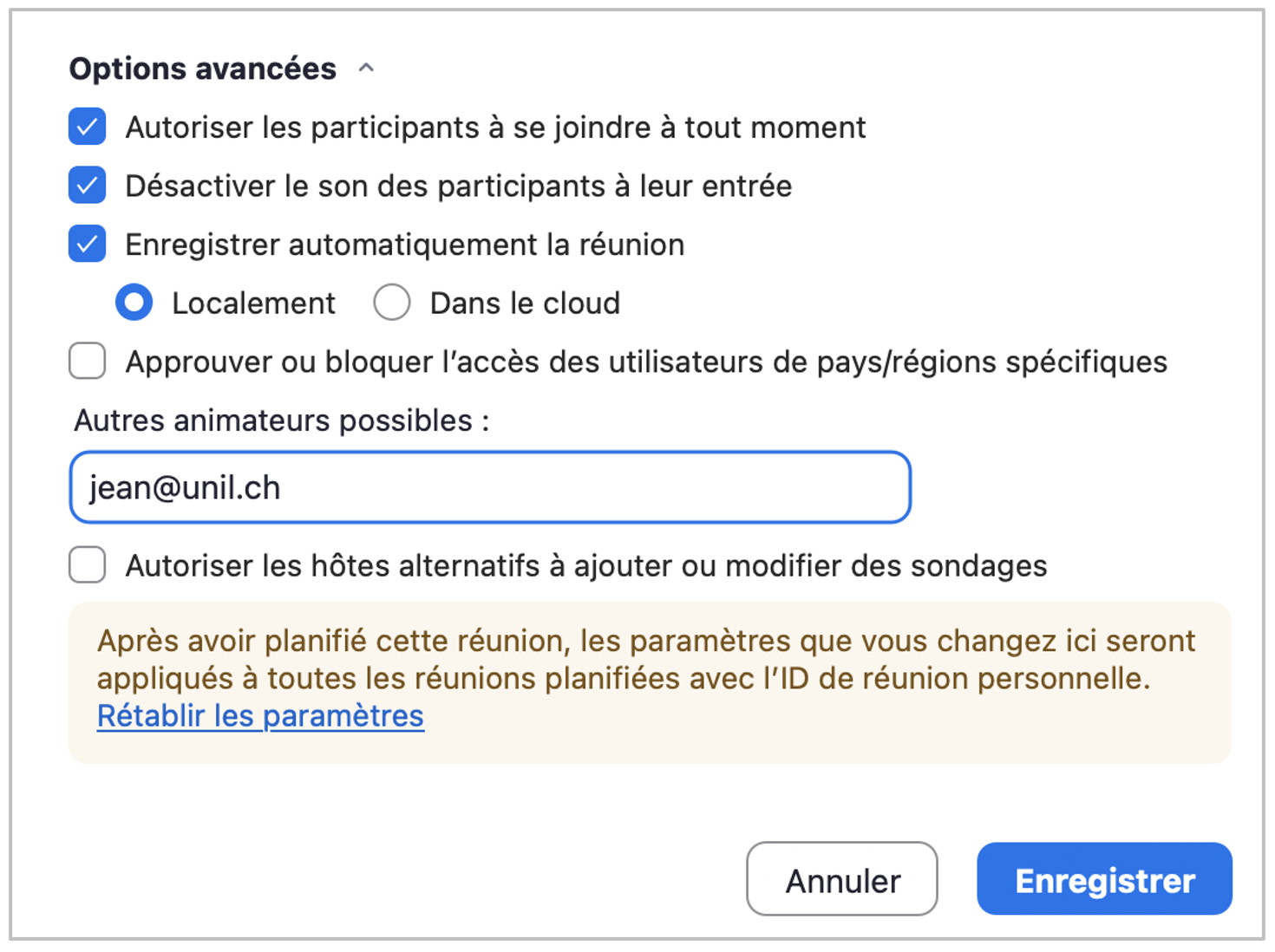Click the Autres animateurs possibles label
The height and width of the screenshot is (952, 1275).
pyautogui.click(x=282, y=421)
